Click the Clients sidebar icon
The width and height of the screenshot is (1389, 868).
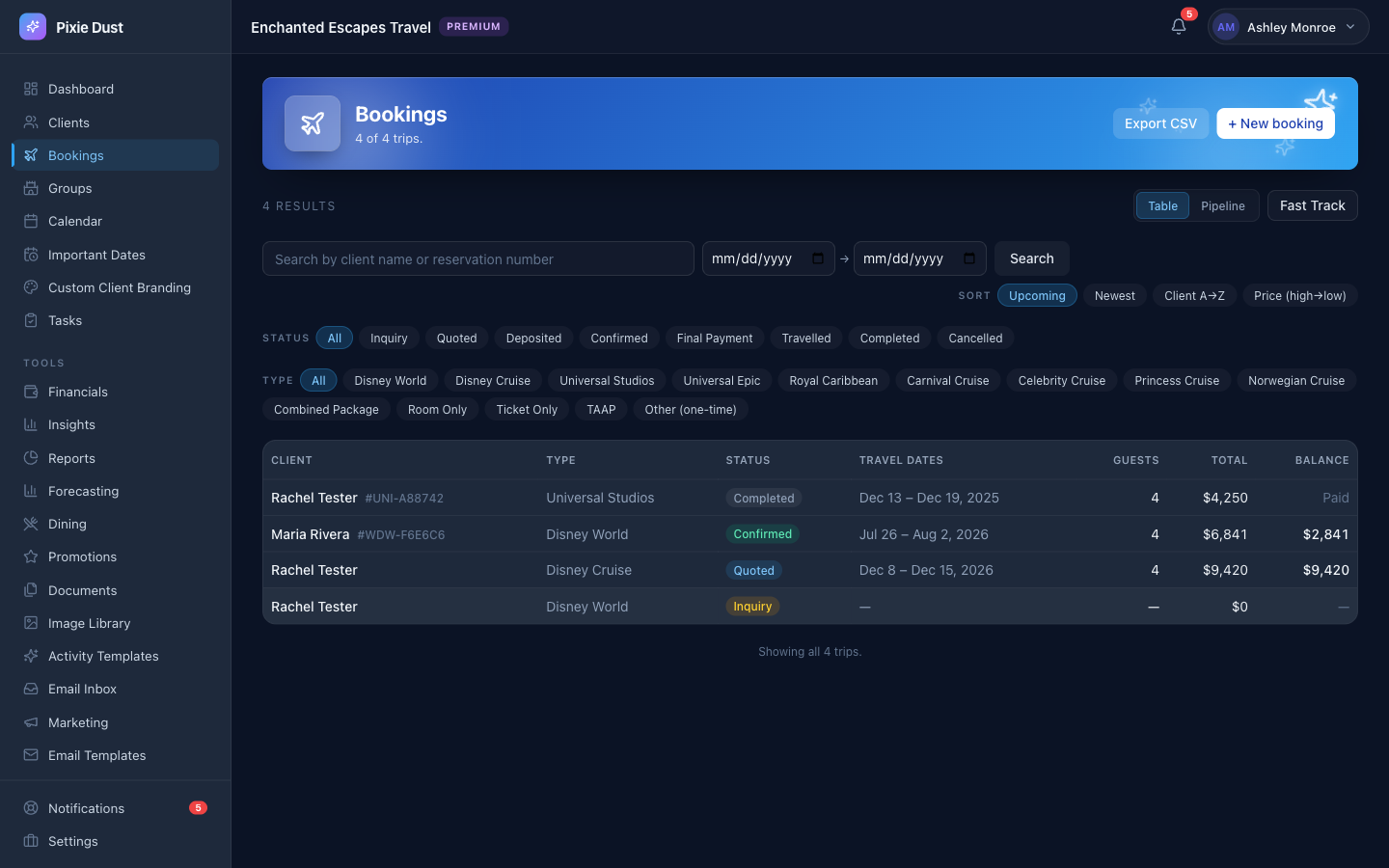[x=31, y=122]
